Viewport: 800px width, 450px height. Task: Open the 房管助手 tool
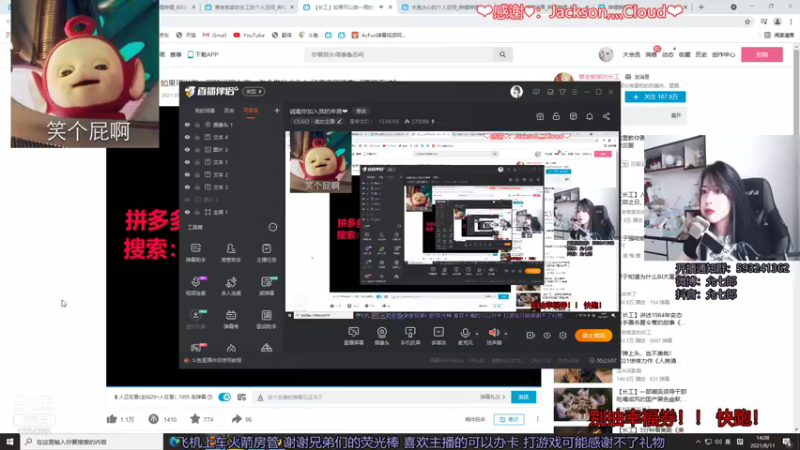click(x=231, y=253)
